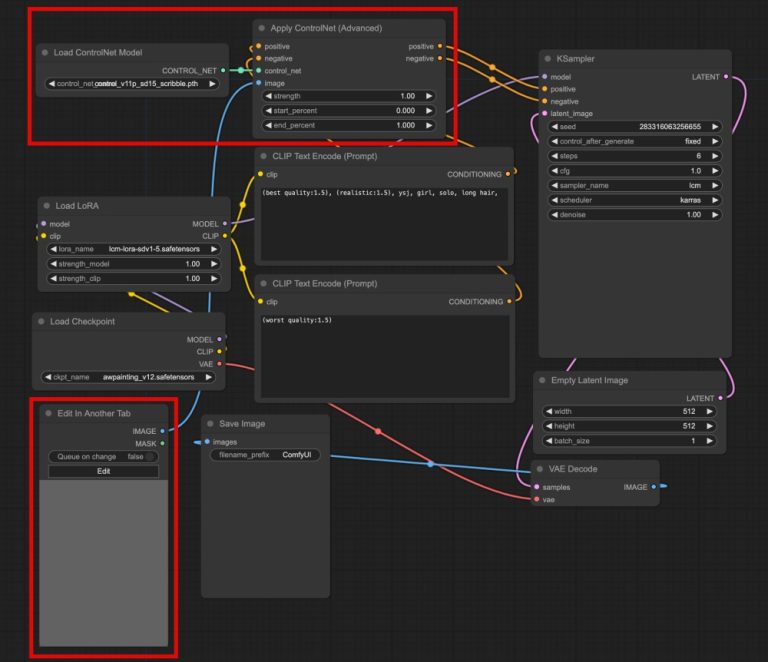Click the filename_prefix field showing ComfyUI
Image resolution: width=768 pixels, height=662 pixels.
(265, 455)
